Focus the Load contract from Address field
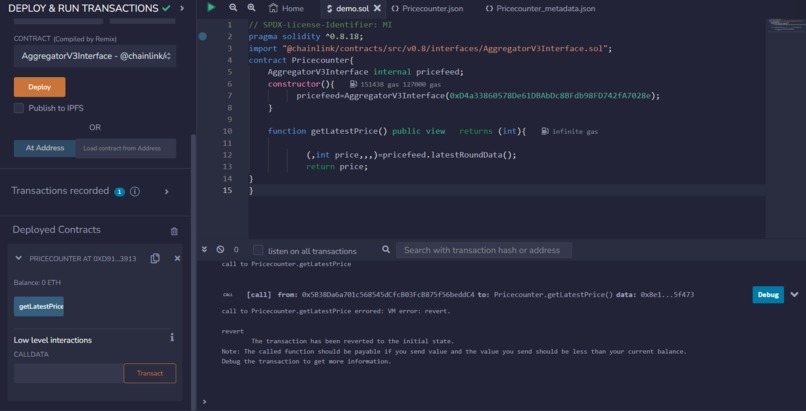The height and width of the screenshot is (411, 806). [126, 148]
